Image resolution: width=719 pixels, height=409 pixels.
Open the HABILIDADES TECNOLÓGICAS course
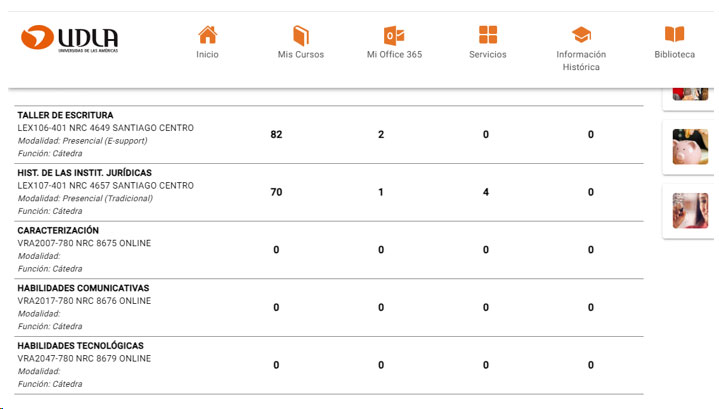pos(80,346)
